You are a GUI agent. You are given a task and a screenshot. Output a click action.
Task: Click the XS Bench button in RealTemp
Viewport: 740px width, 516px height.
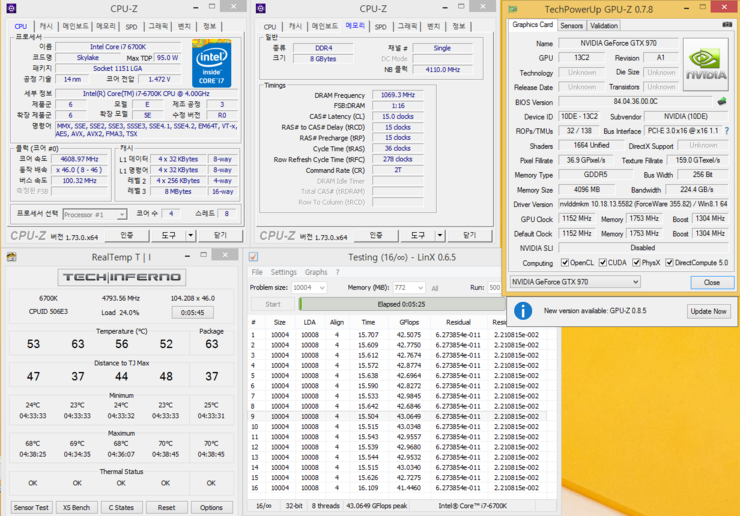[x=76, y=508]
